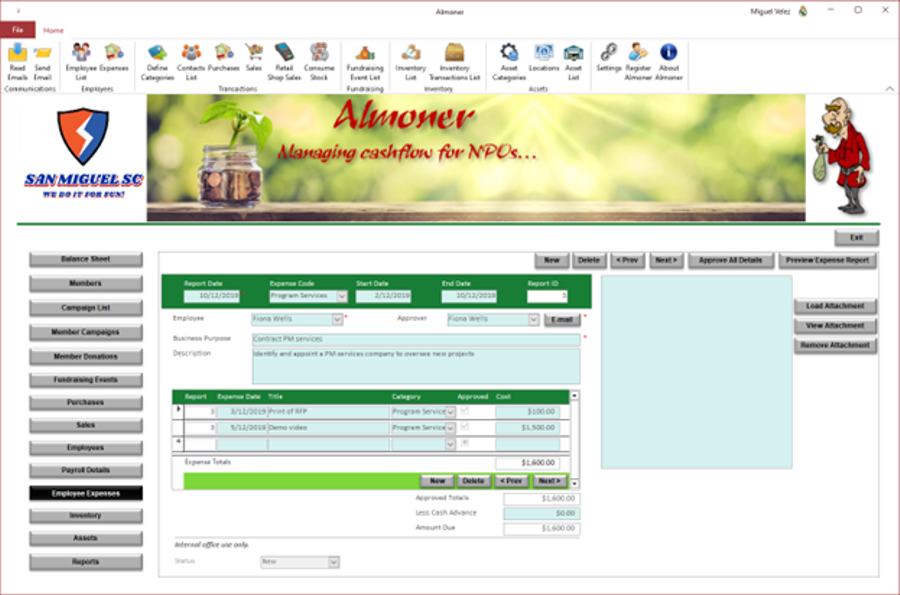Screen dimensions: 900x595
Task: Click the top New report button
Action: (552, 260)
